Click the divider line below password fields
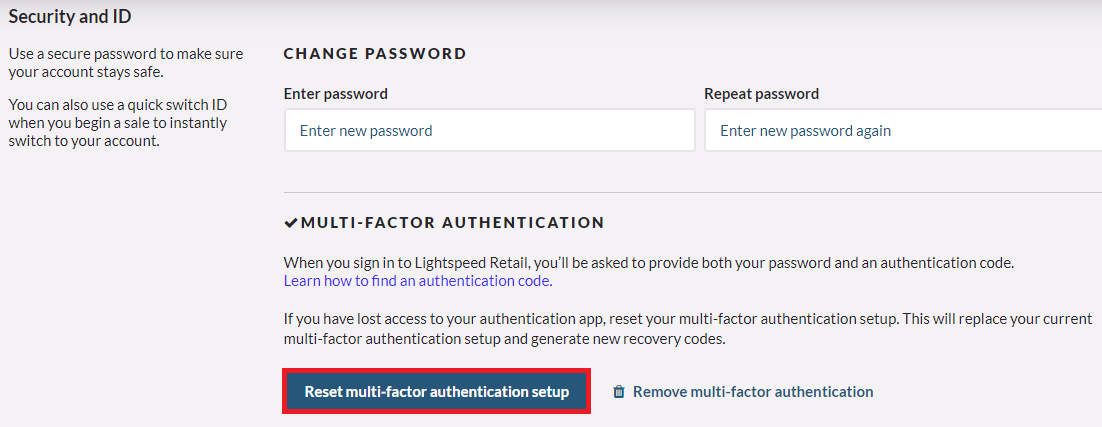The image size is (1102, 427). [693, 192]
